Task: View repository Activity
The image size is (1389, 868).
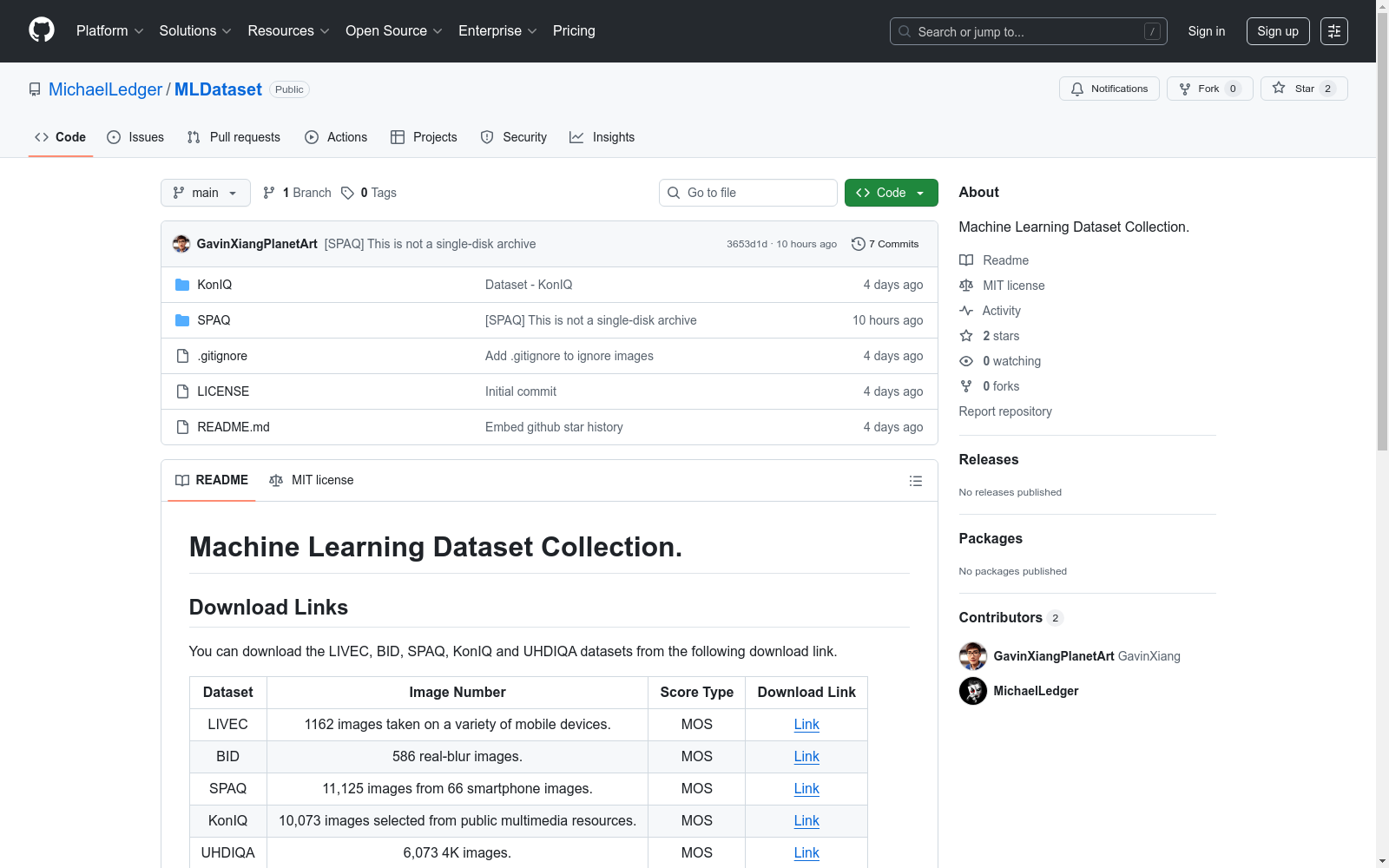Action: click(991, 311)
